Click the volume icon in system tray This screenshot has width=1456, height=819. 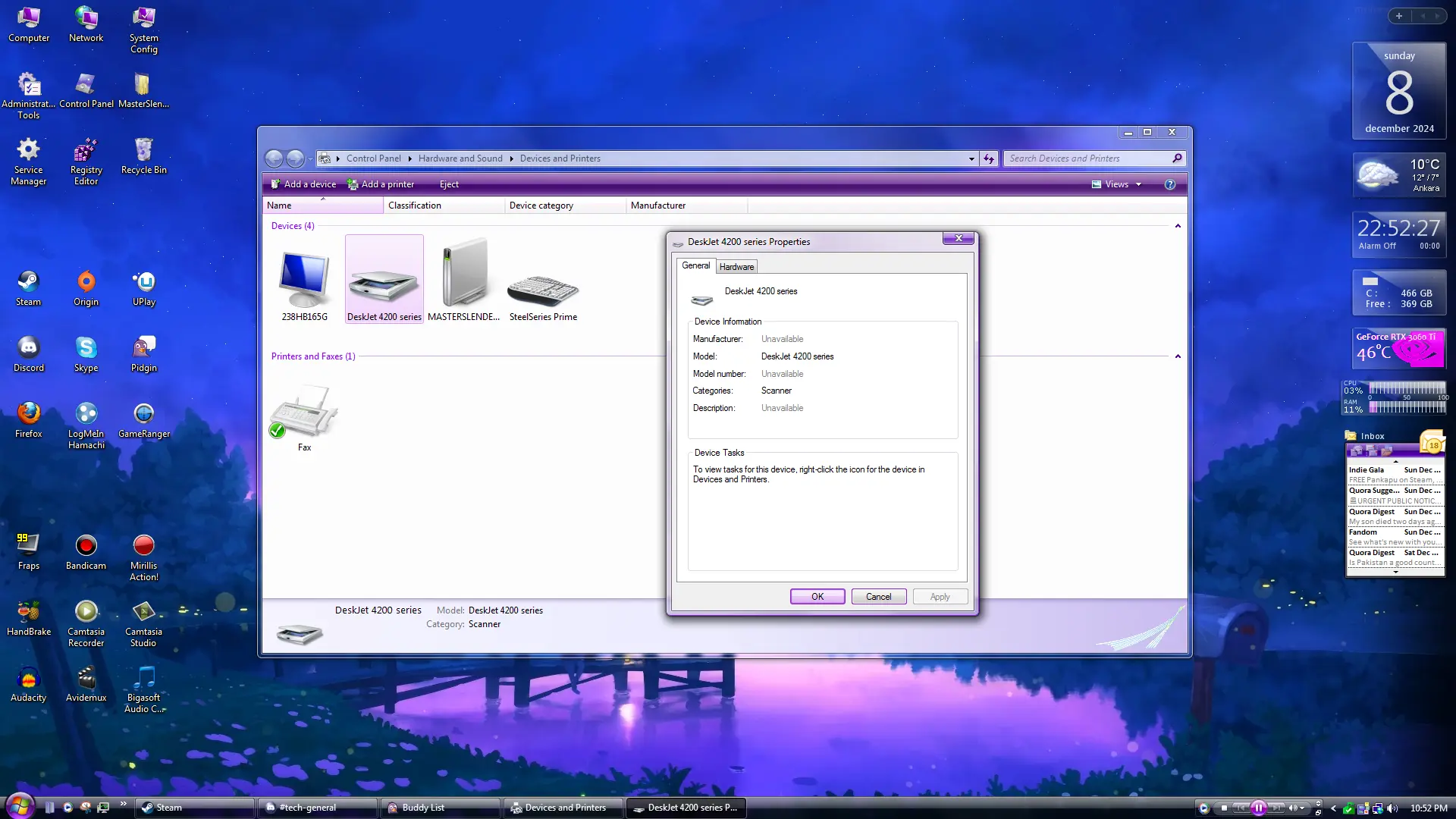point(1392,808)
